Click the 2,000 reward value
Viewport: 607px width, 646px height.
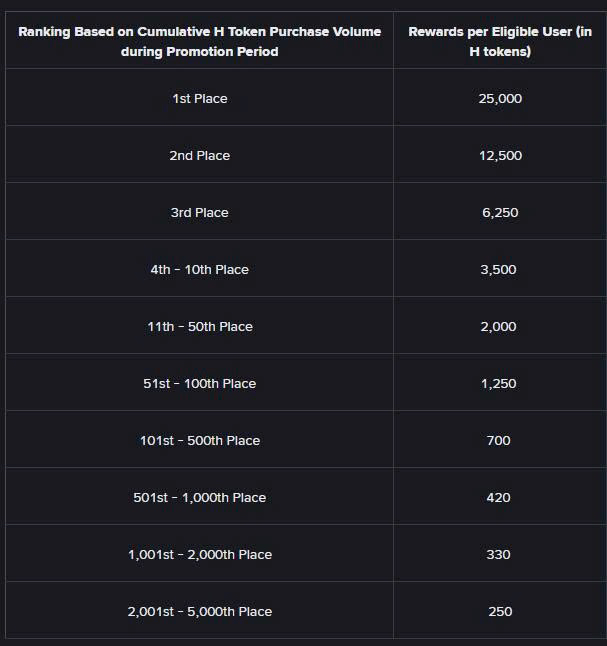pos(499,327)
